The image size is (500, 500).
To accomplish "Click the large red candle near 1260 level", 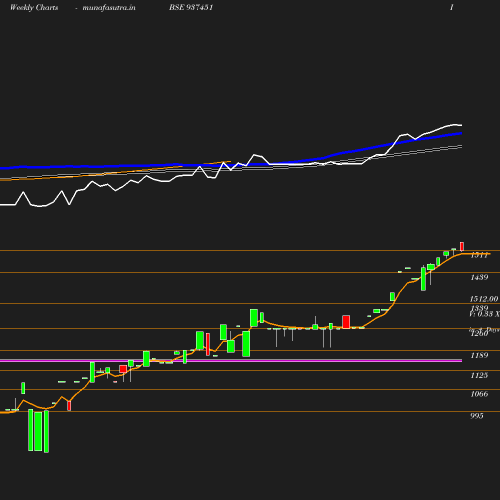I will [346, 322].
